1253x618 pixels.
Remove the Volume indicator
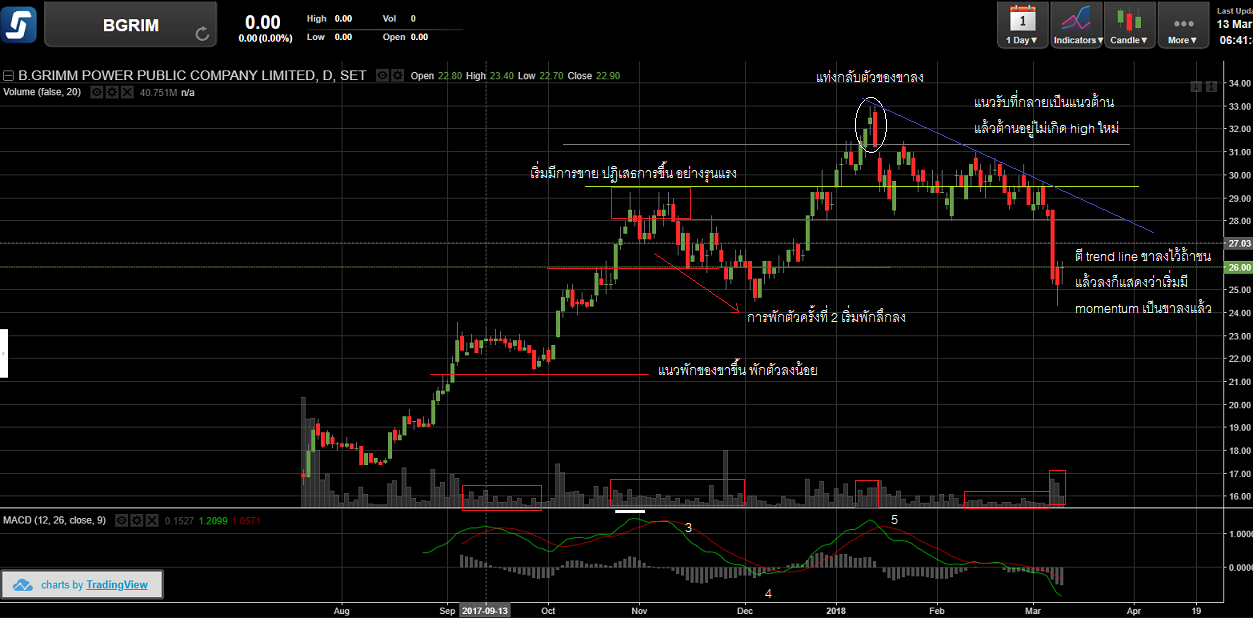128,92
